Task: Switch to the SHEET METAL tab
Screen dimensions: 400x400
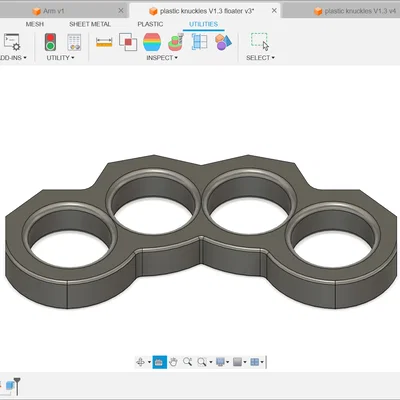Action: pyautogui.click(x=90, y=24)
